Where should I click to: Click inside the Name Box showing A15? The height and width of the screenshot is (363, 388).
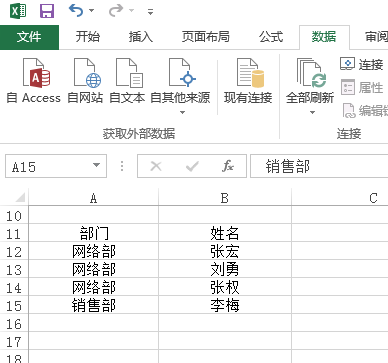(47, 166)
